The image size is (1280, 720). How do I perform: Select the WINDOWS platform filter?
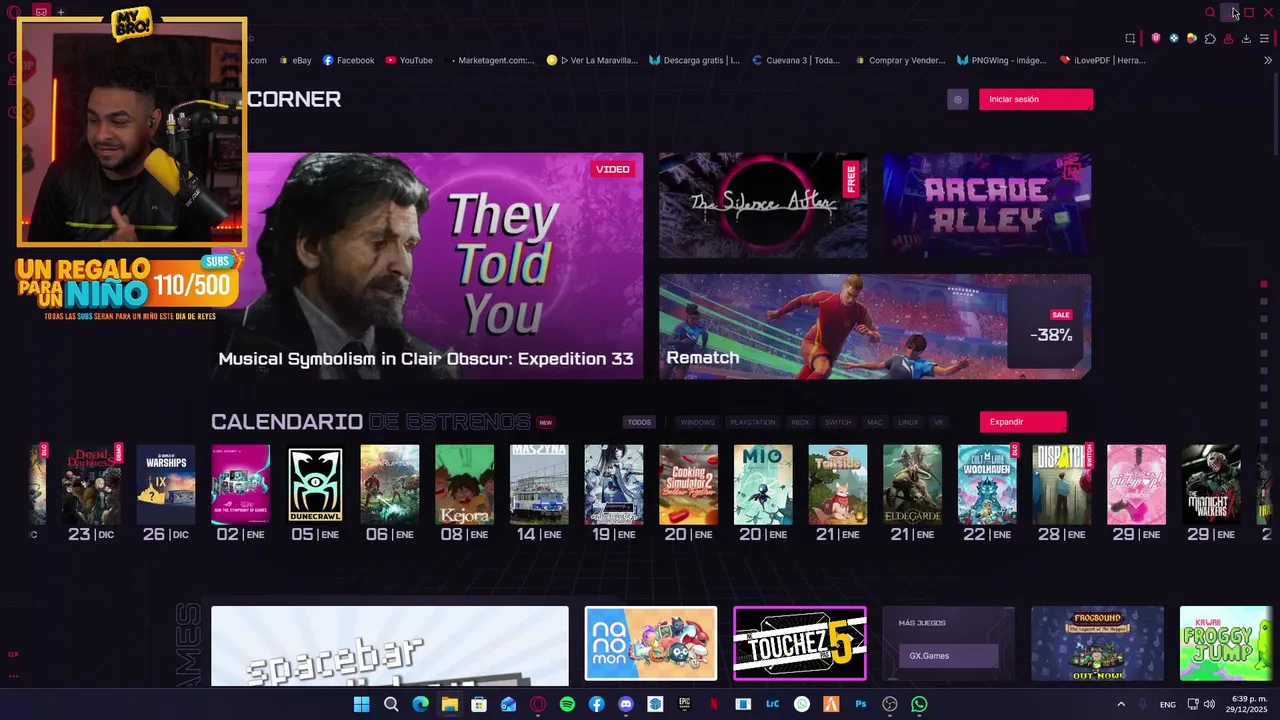point(697,422)
